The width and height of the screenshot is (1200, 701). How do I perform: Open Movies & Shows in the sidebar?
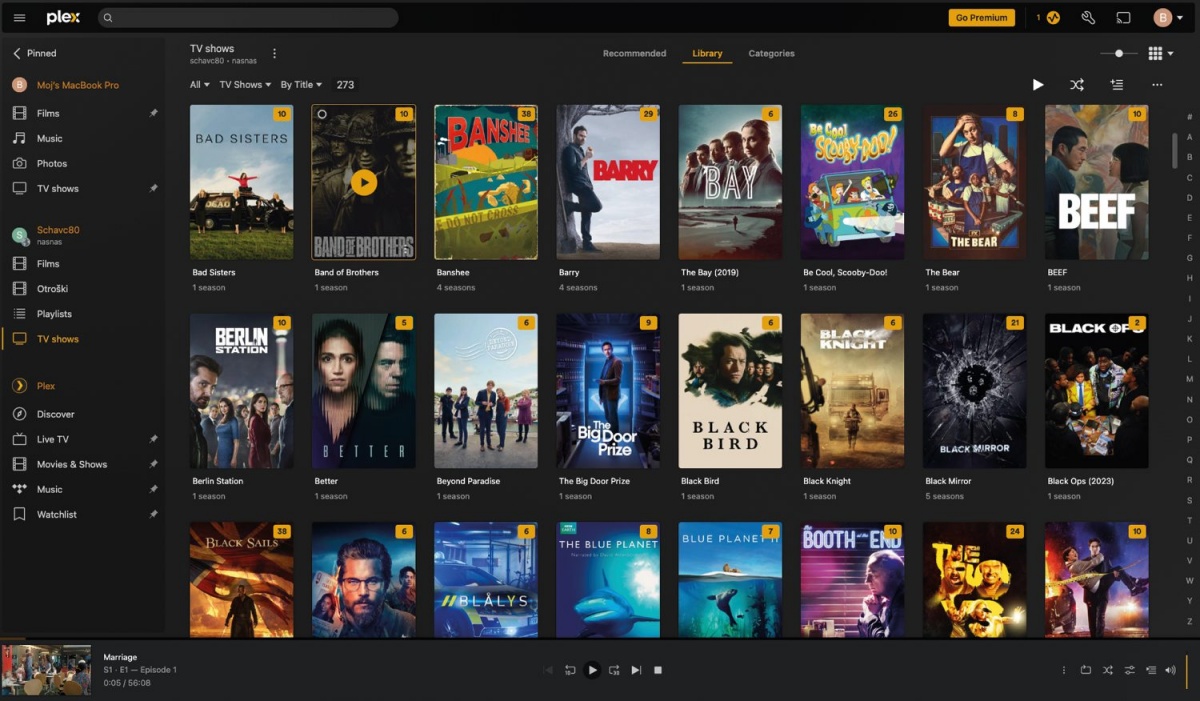pos(72,464)
